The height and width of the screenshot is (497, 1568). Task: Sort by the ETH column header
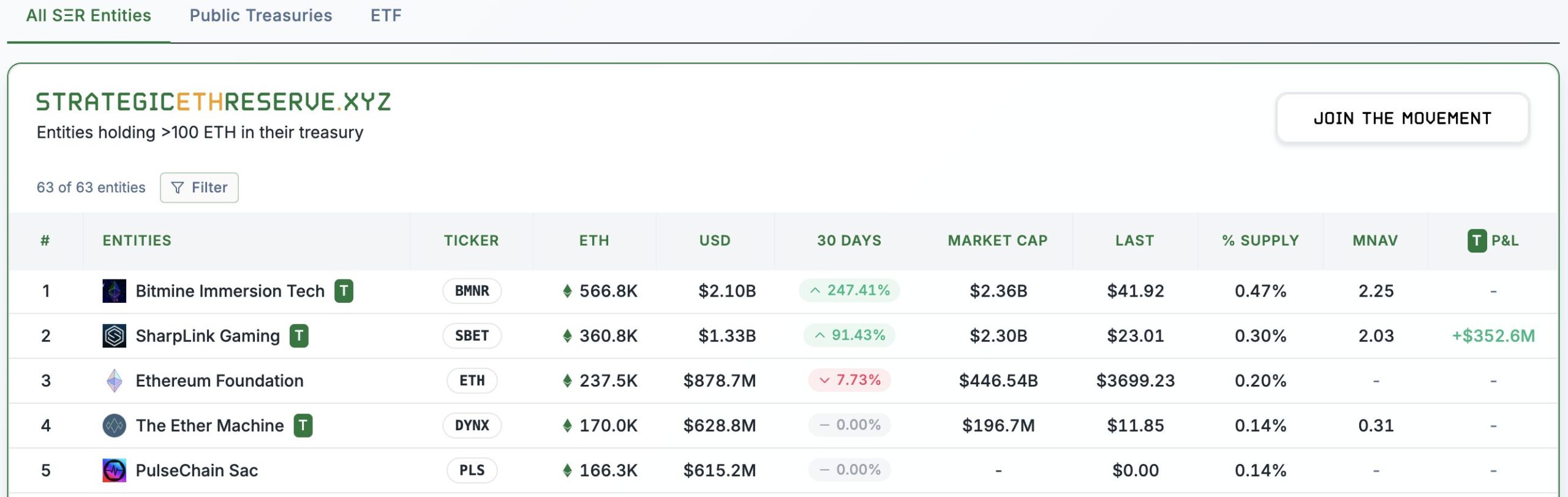click(x=594, y=241)
